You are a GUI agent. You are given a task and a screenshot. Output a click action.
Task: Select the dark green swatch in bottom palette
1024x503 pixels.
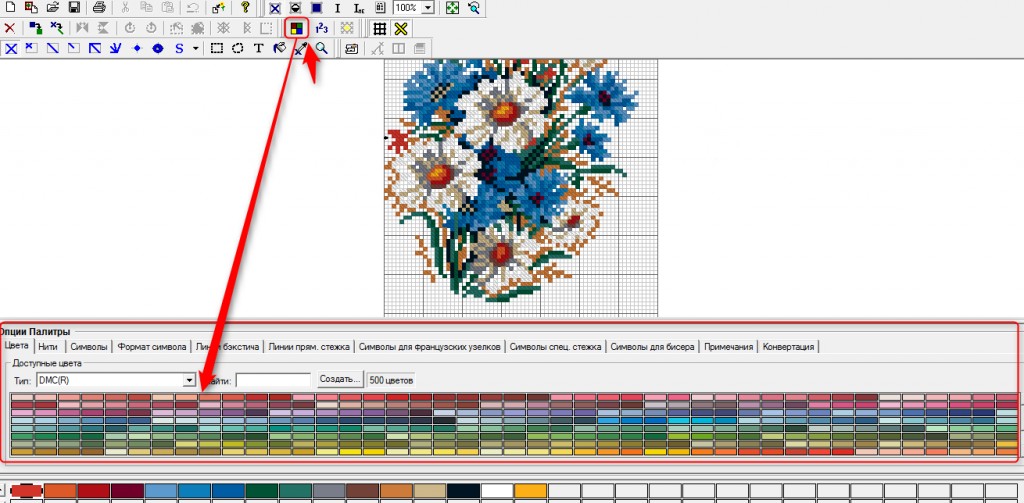tap(264, 491)
